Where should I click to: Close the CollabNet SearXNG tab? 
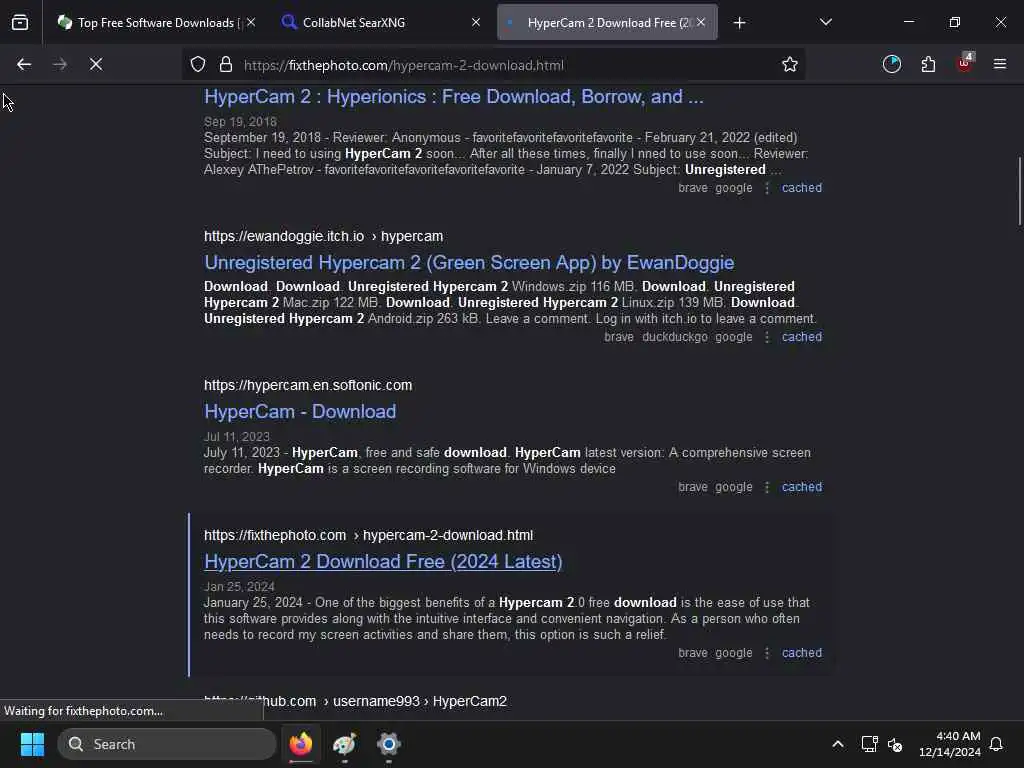pos(475,23)
